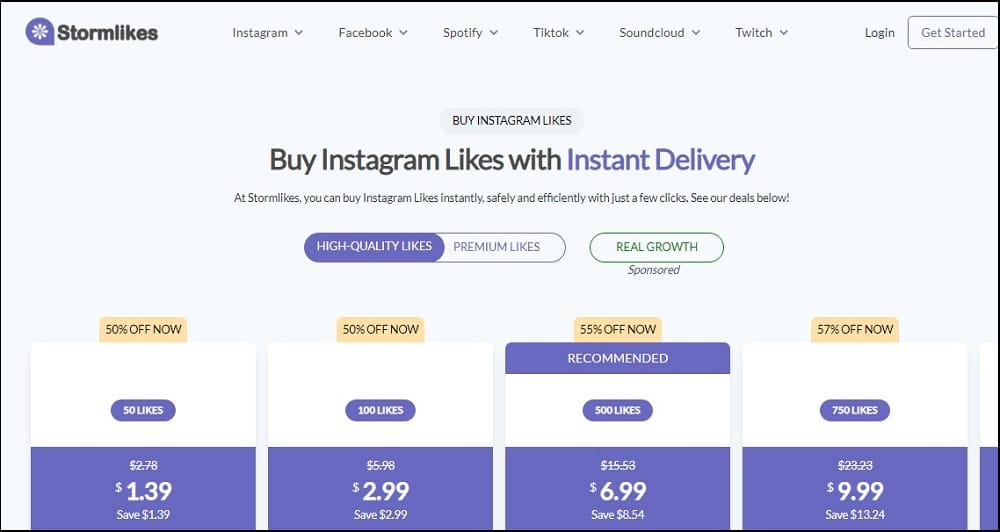This screenshot has height=532, width=1000.
Task: Click the chevron icon beside Instagram
Action: click(x=298, y=33)
